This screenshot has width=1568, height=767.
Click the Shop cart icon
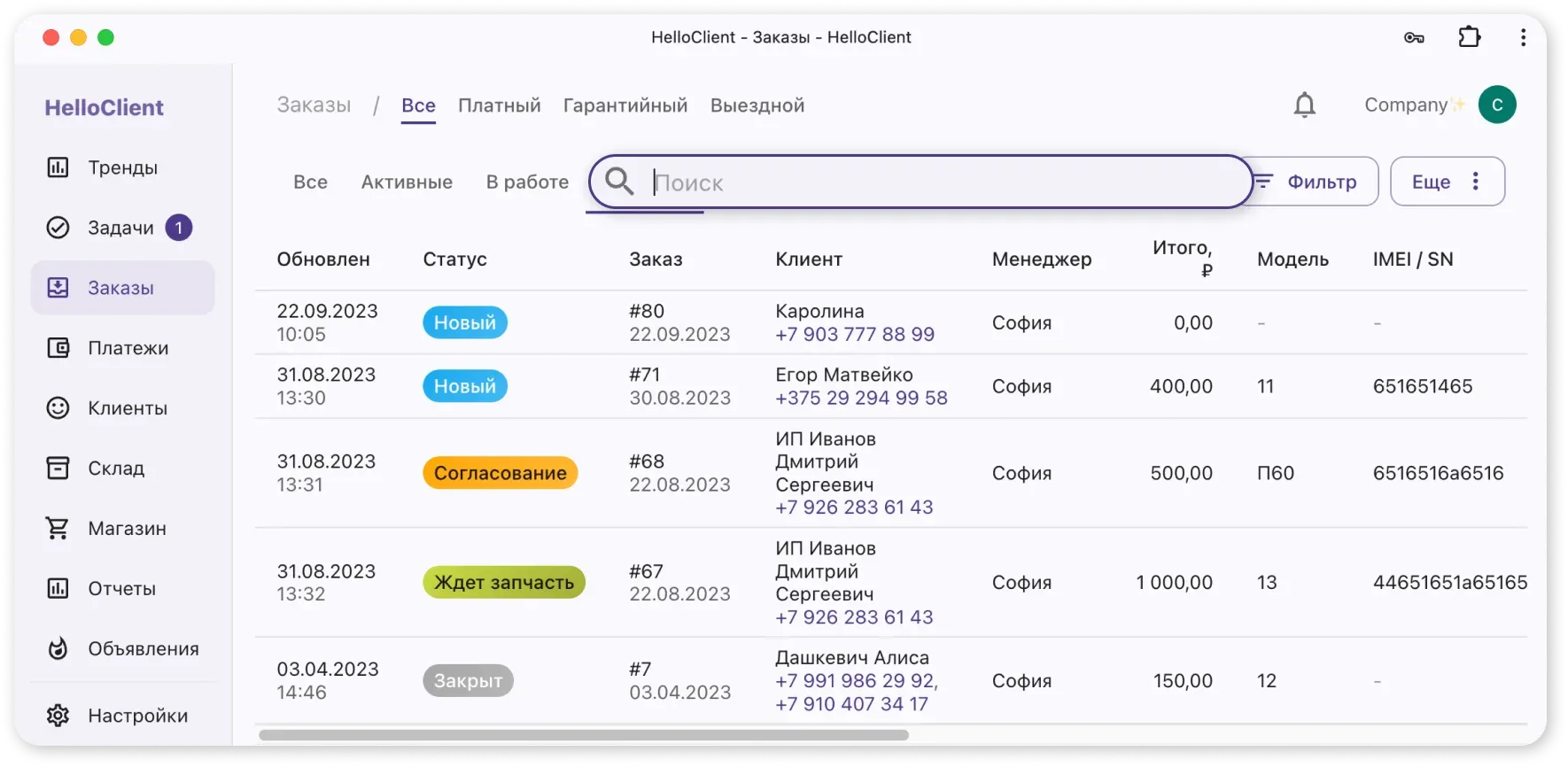(58, 528)
